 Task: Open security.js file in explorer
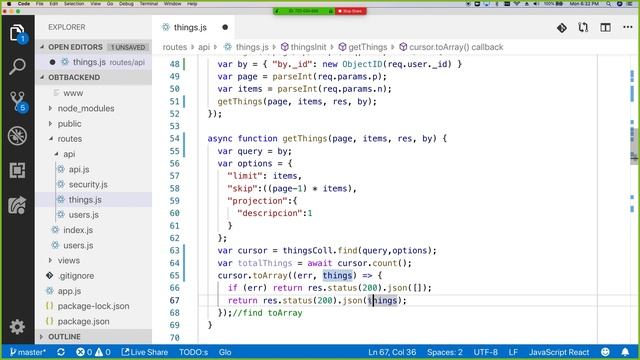(88, 184)
